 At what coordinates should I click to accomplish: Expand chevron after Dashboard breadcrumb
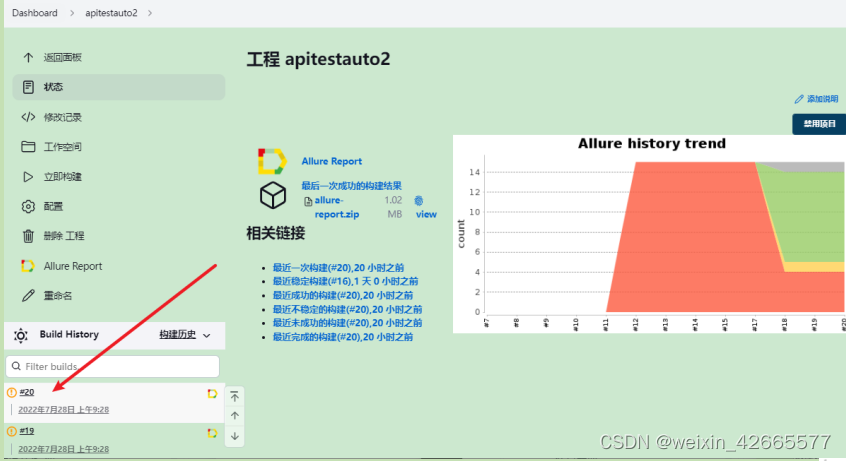(72, 13)
